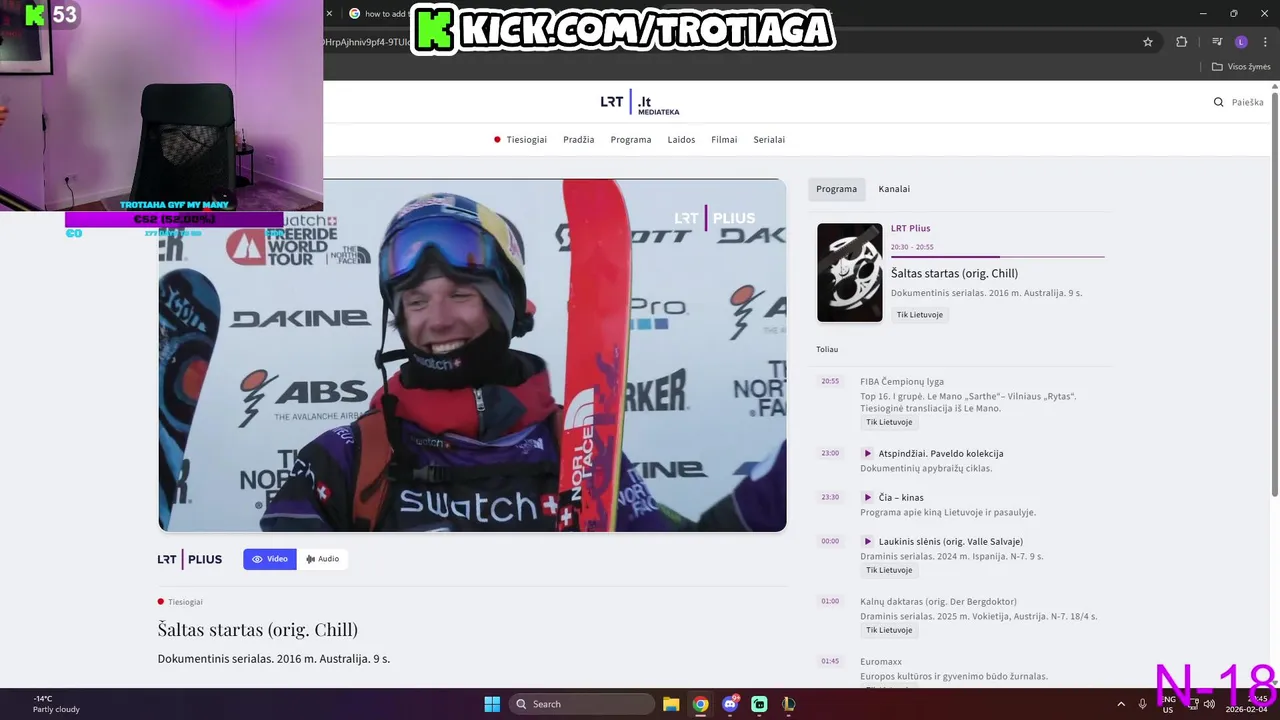Click the Toliau heading
Image resolution: width=1280 pixels, height=720 pixels.
click(x=827, y=349)
